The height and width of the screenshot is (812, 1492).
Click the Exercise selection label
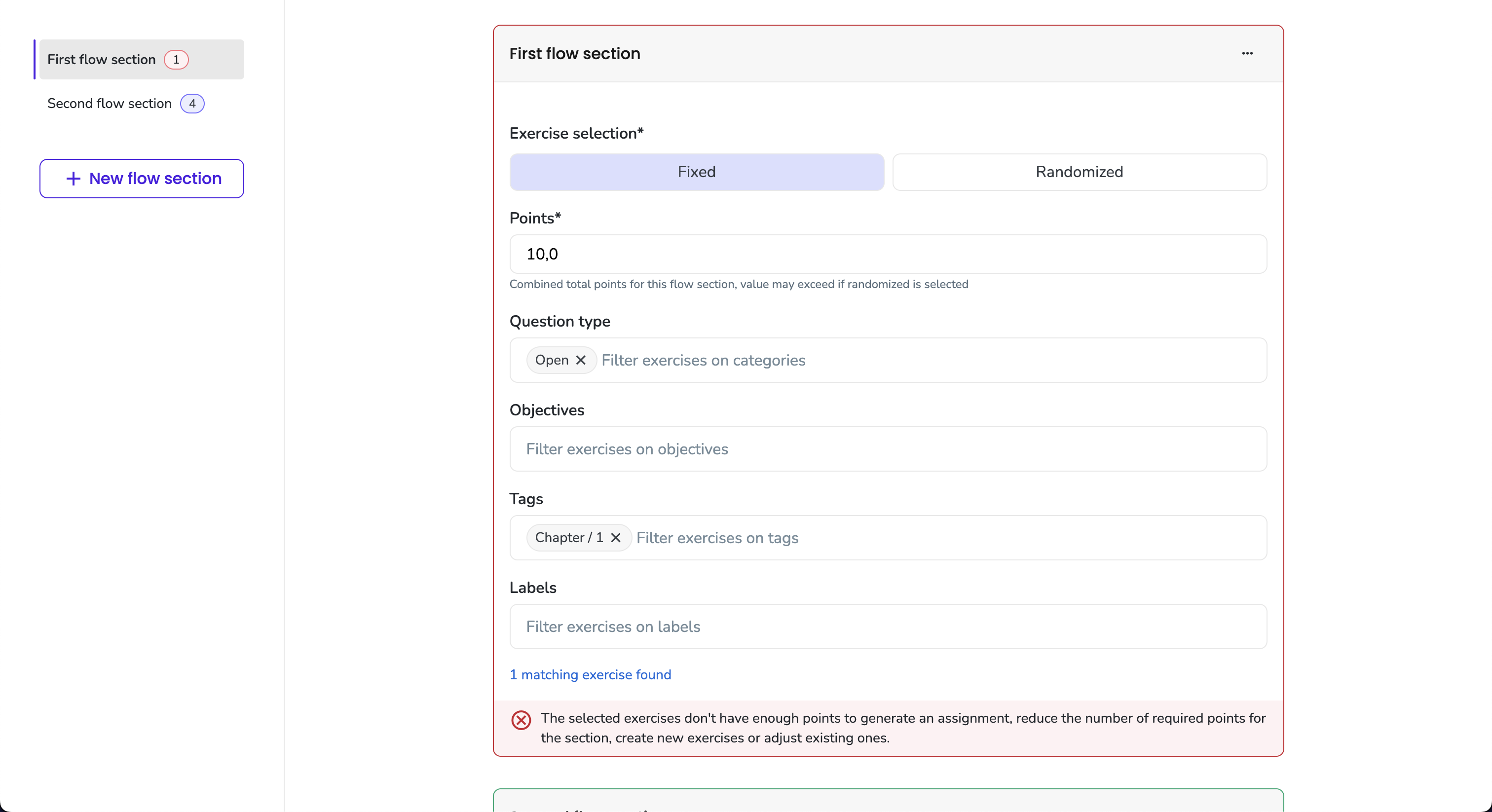576,133
